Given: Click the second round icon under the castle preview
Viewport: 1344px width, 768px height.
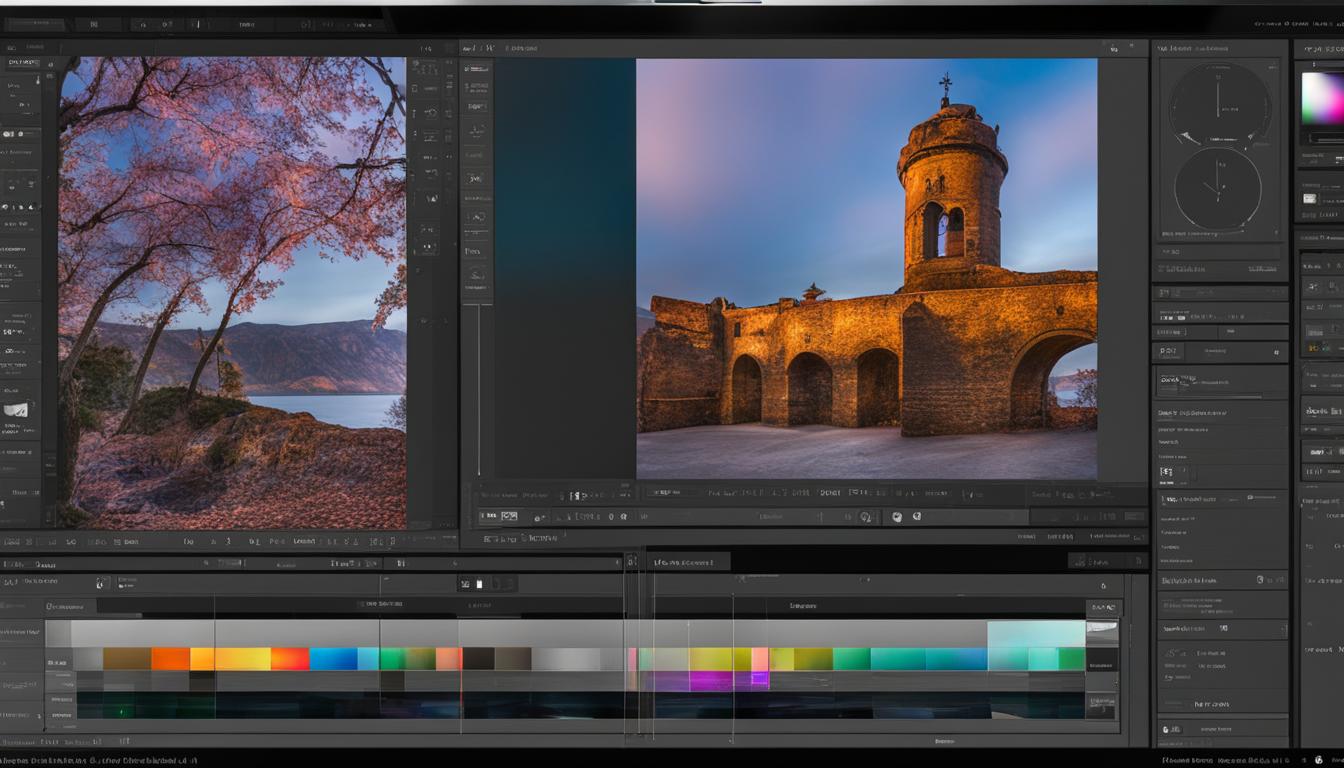Looking at the screenshot, I should point(917,517).
